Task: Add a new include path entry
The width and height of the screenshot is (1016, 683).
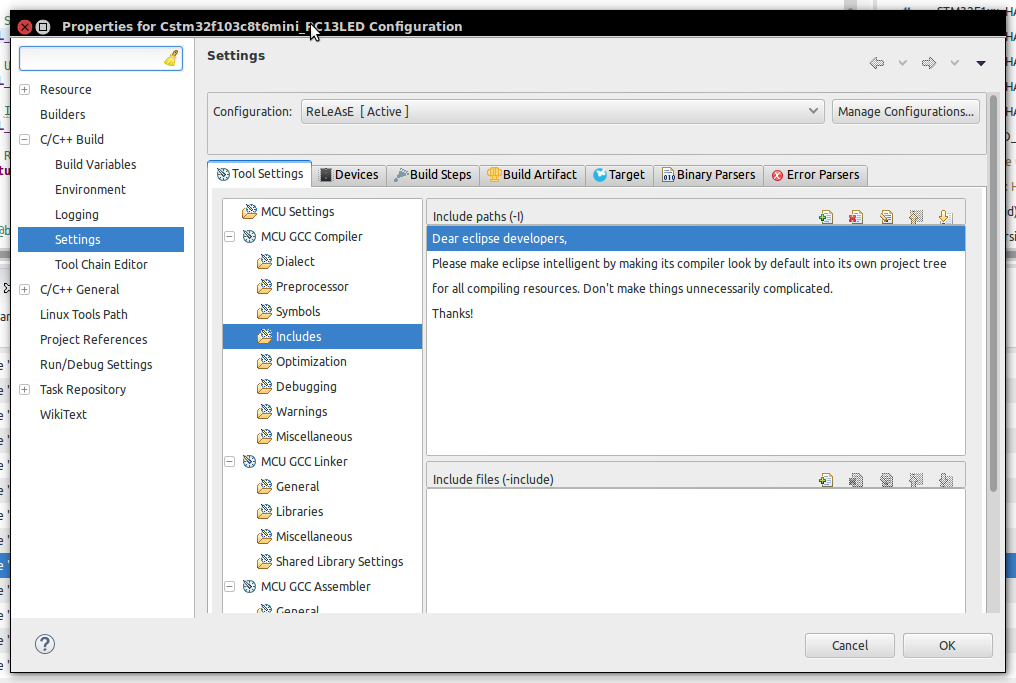Action: (x=826, y=217)
